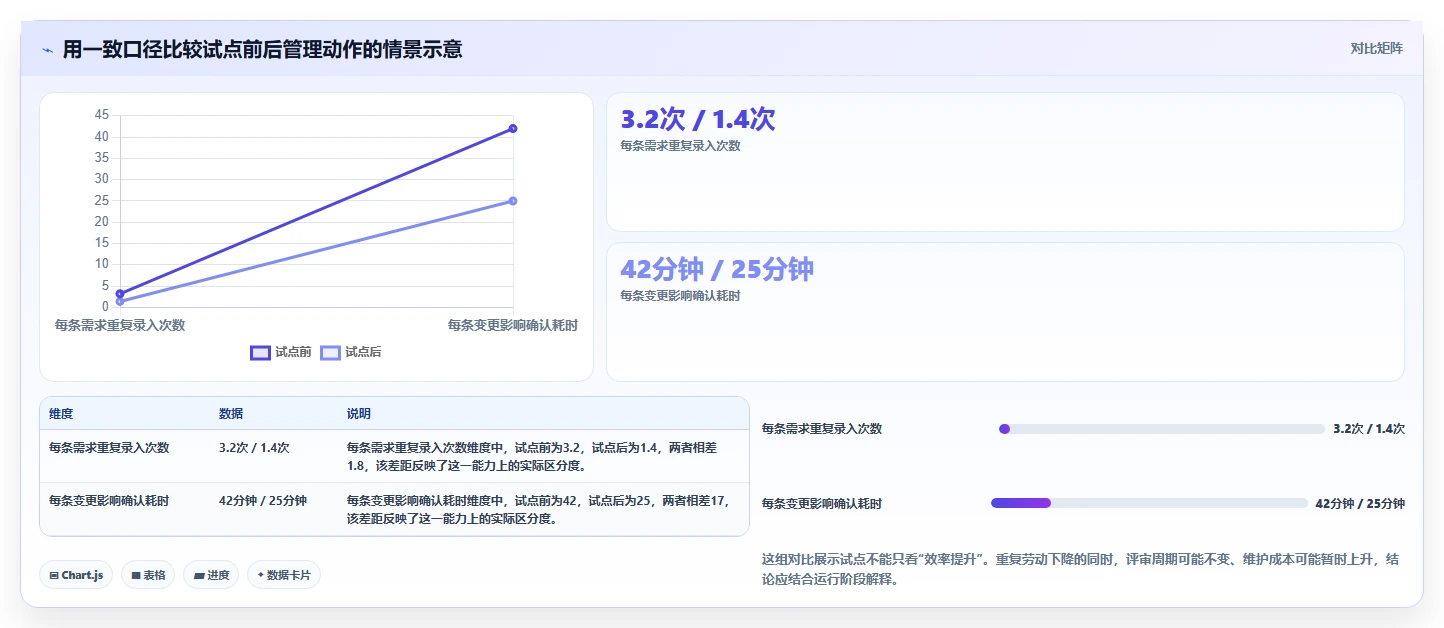Toggle the 试点后 legend swatch
Image resolution: width=1444 pixels, height=628 pixels.
click(x=330, y=352)
